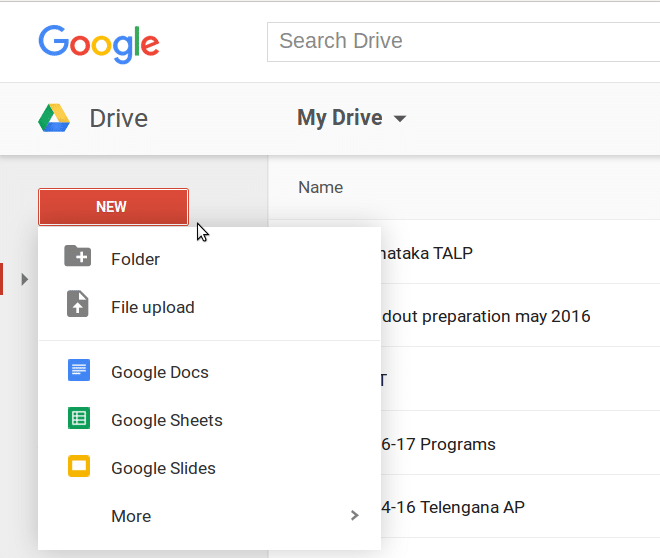Image resolution: width=660 pixels, height=558 pixels.
Task: Select the row ending "nataka TALP"
Action: pos(520,252)
